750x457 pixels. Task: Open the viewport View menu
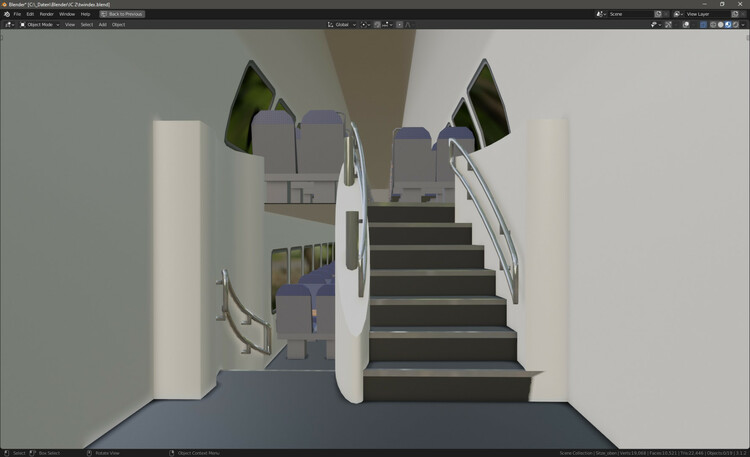70,25
